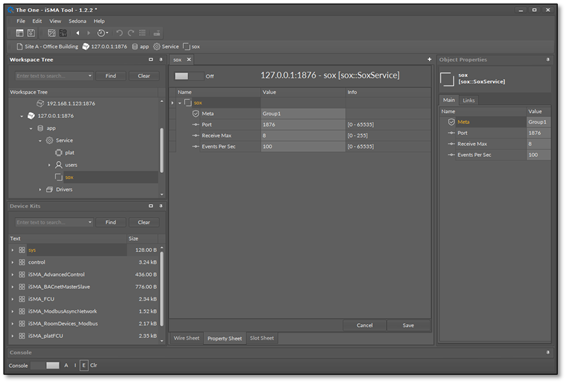Click Clear in Workspace Tree panel
The height and width of the screenshot is (383, 566).
pyautogui.click(x=144, y=76)
